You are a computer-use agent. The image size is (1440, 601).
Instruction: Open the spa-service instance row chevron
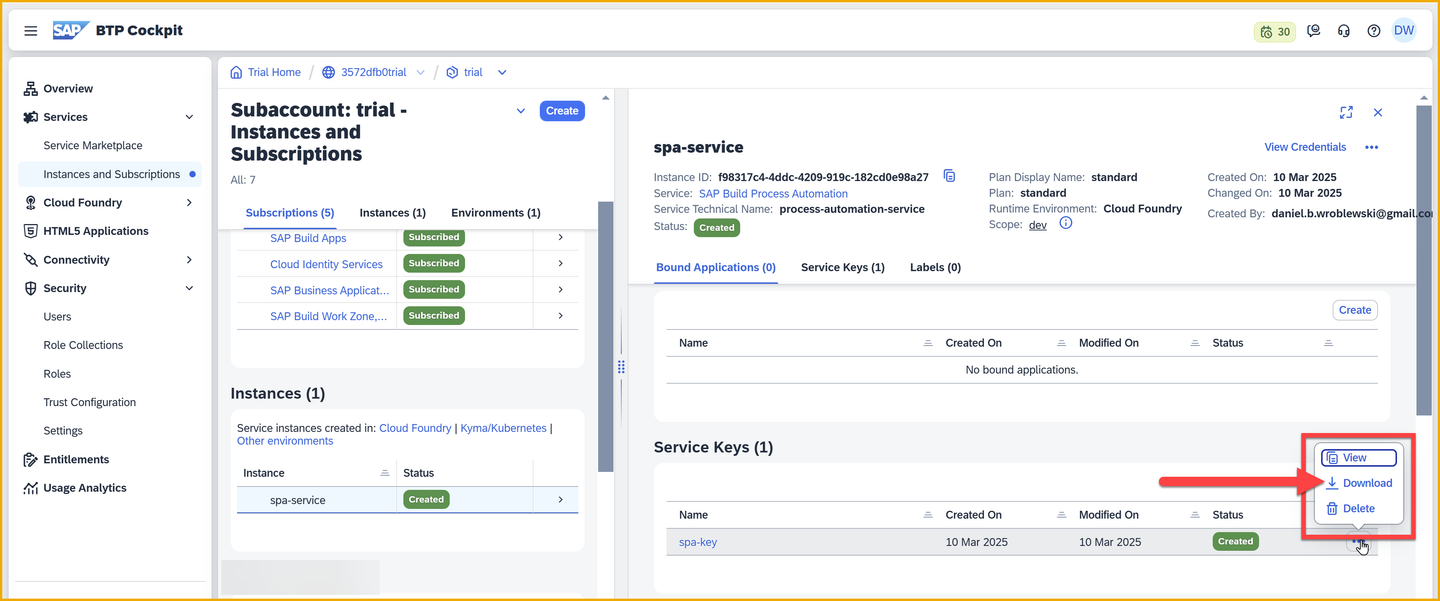tap(560, 499)
